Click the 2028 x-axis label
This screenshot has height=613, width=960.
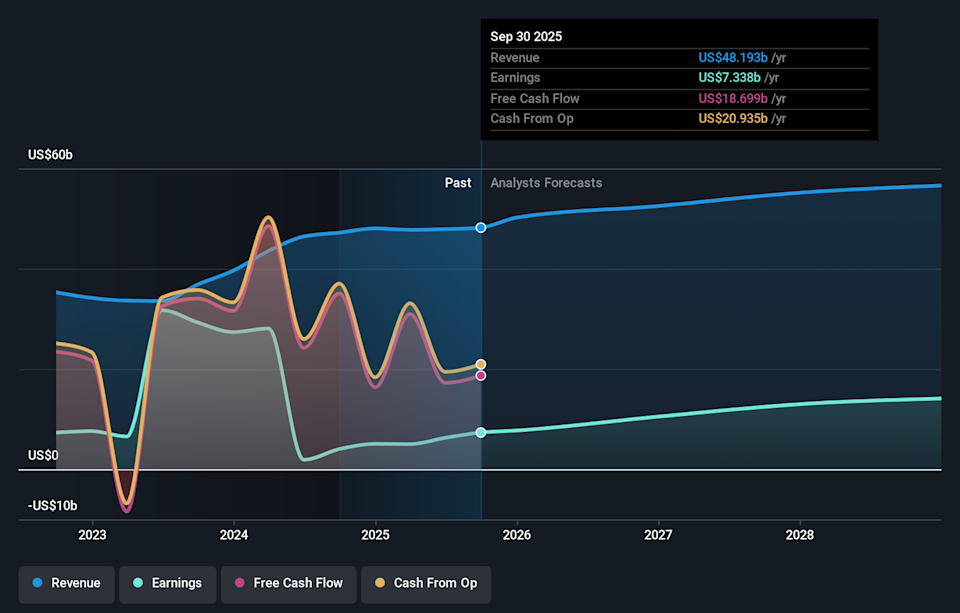coord(800,535)
